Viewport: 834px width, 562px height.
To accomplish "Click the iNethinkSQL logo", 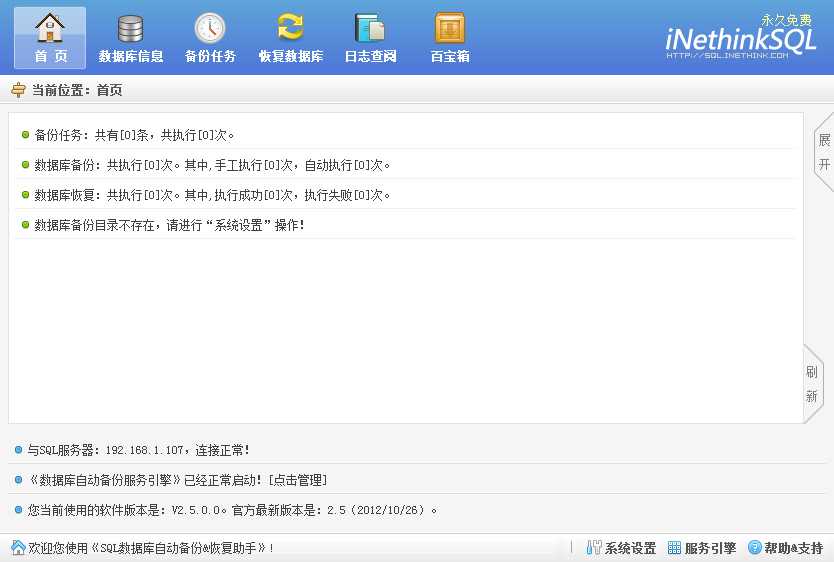I will pyautogui.click(x=740, y=40).
